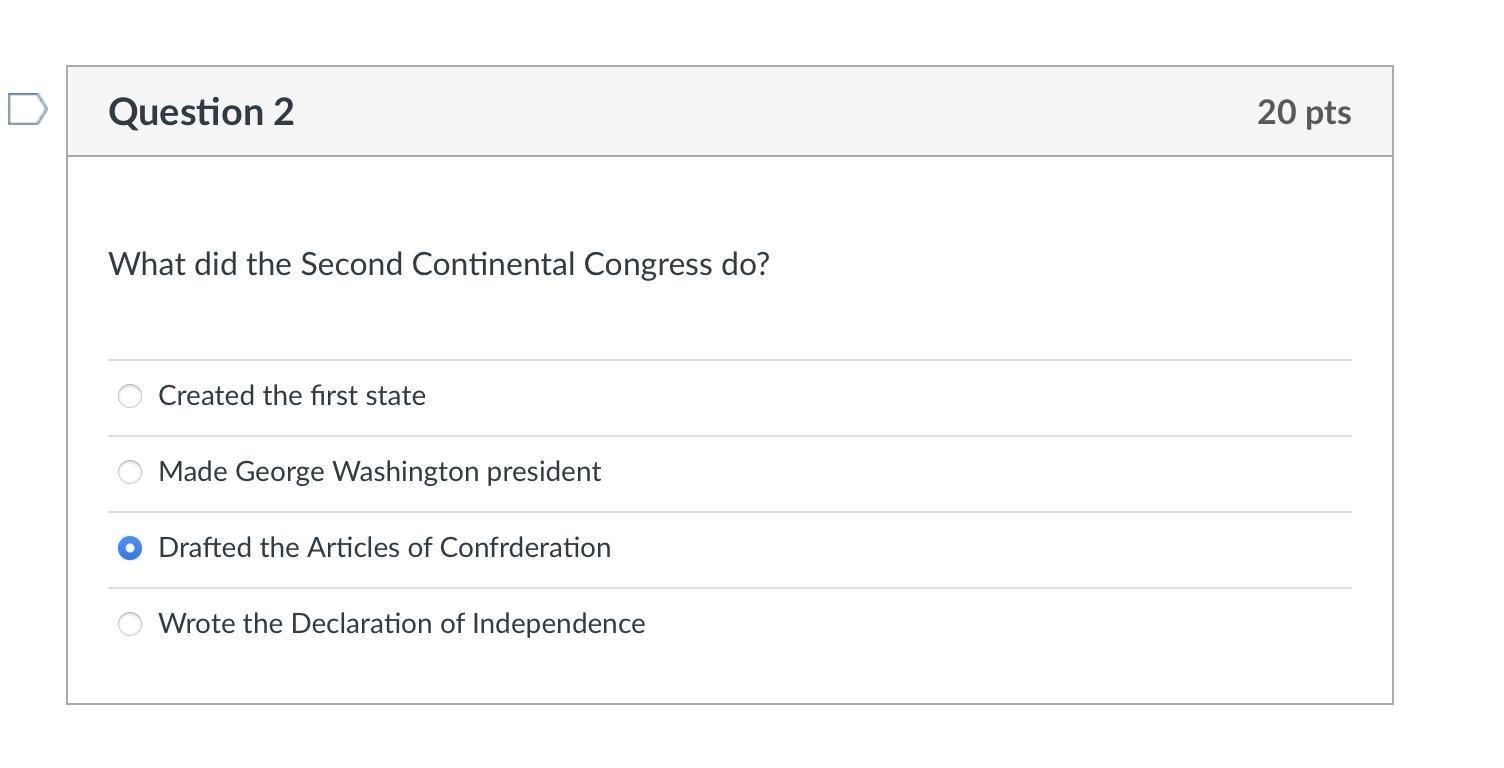Click the "Created the first state" answer text
This screenshot has width=1504, height=768.
pyautogui.click(x=292, y=396)
